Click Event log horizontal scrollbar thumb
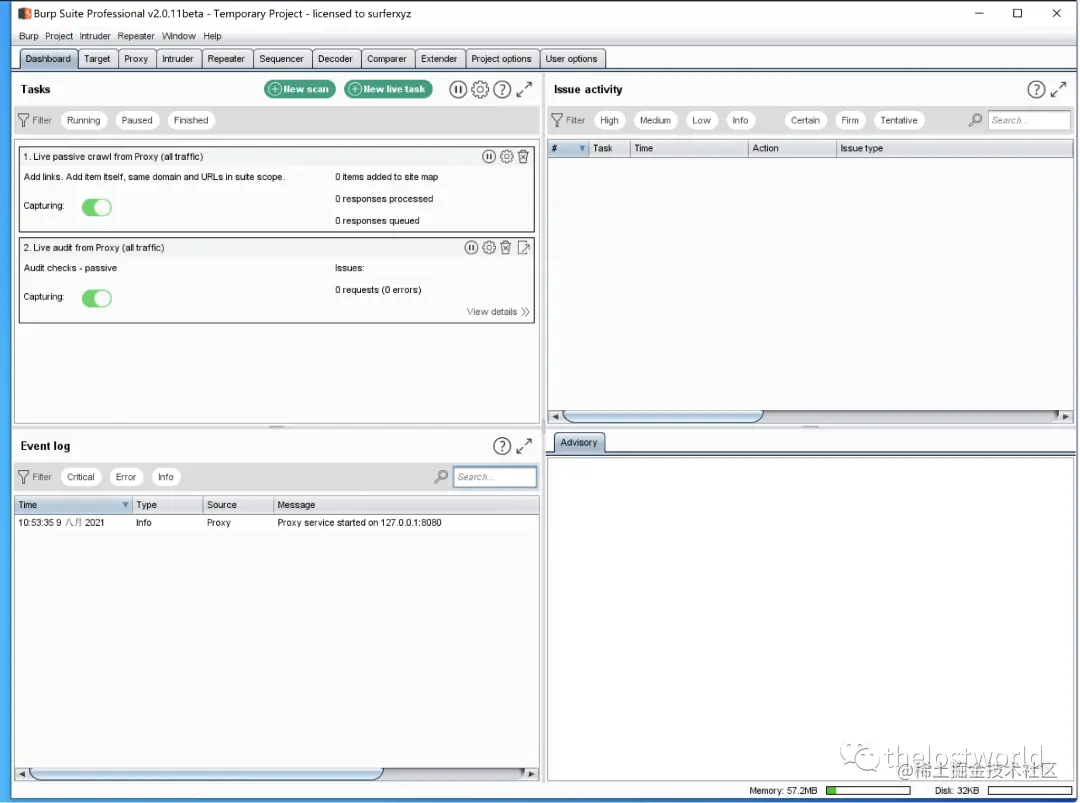The width and height of the screenshot is (1080, 803). [x=206, y=773]
